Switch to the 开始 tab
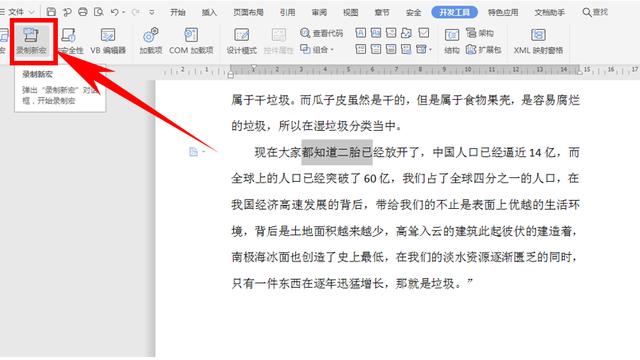The height and width of the screenshot is (360, 640). pyautogui.click(x=178, y=12)
